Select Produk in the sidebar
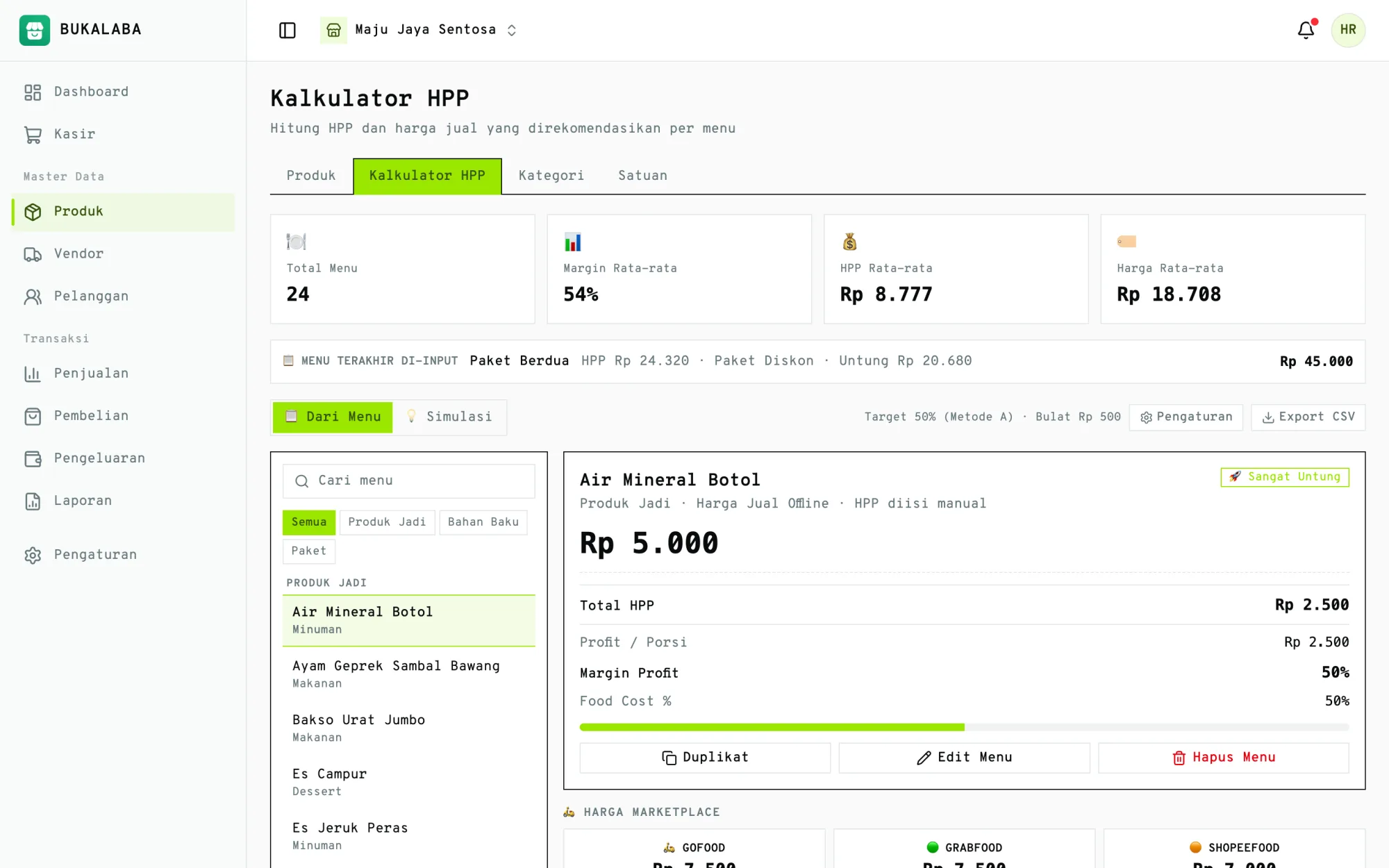 (123, 212)
